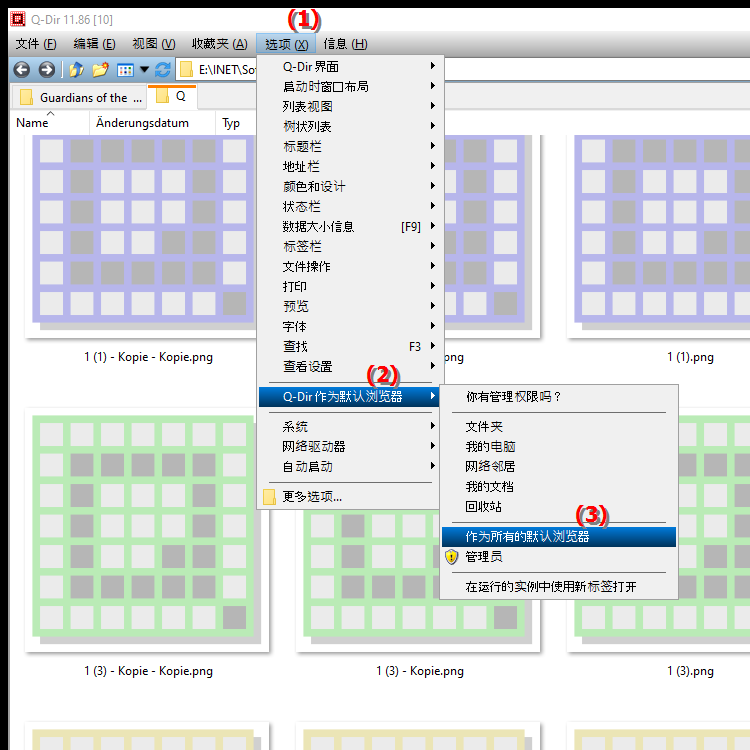Switch to Guardians of the ... tab
750x750 pixels.
pos(79,98)
